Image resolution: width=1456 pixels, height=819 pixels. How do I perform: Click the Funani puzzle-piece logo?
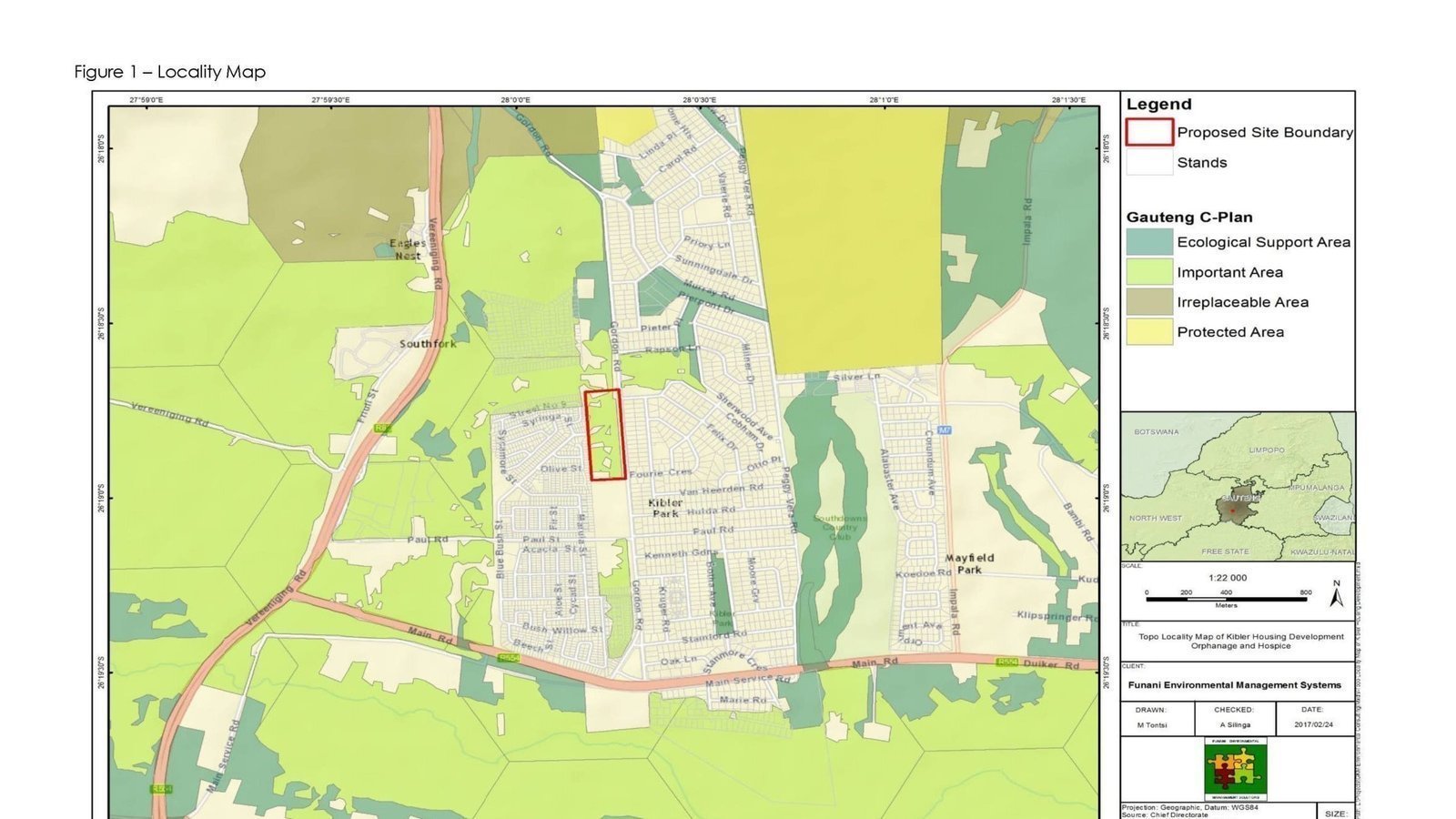pos(1235,768)
